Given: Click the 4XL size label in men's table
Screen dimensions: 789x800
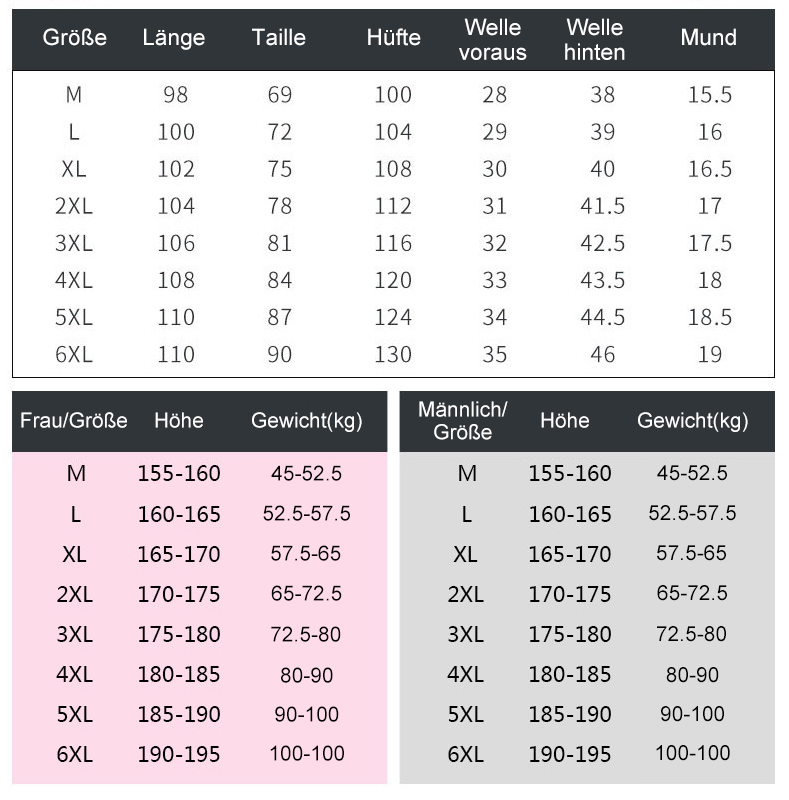Looking at the screenshot, I should (465, 674).
